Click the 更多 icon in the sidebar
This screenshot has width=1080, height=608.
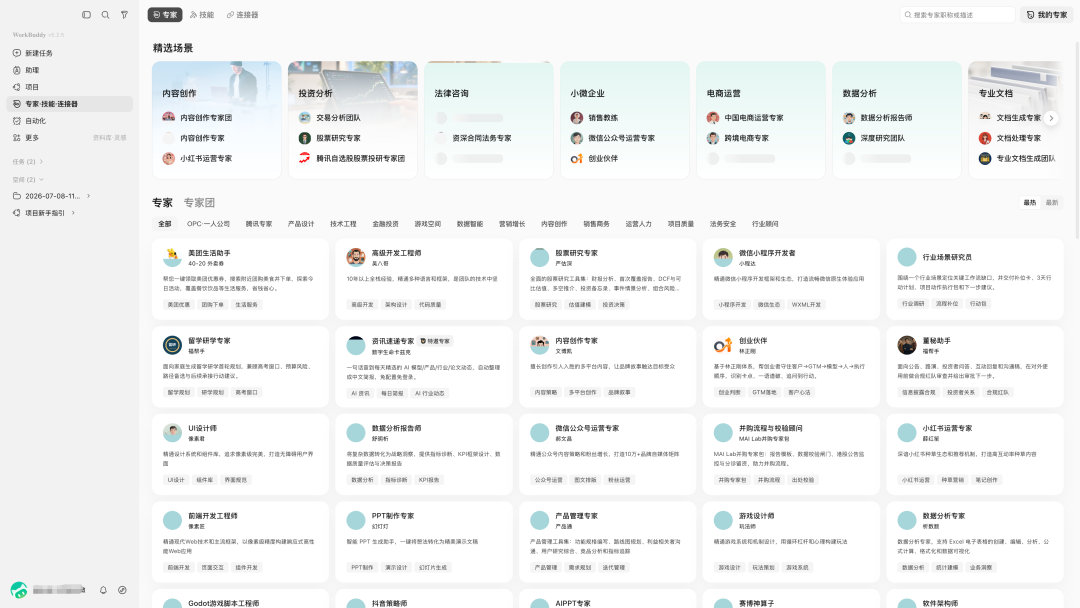(x=17, y=138)
